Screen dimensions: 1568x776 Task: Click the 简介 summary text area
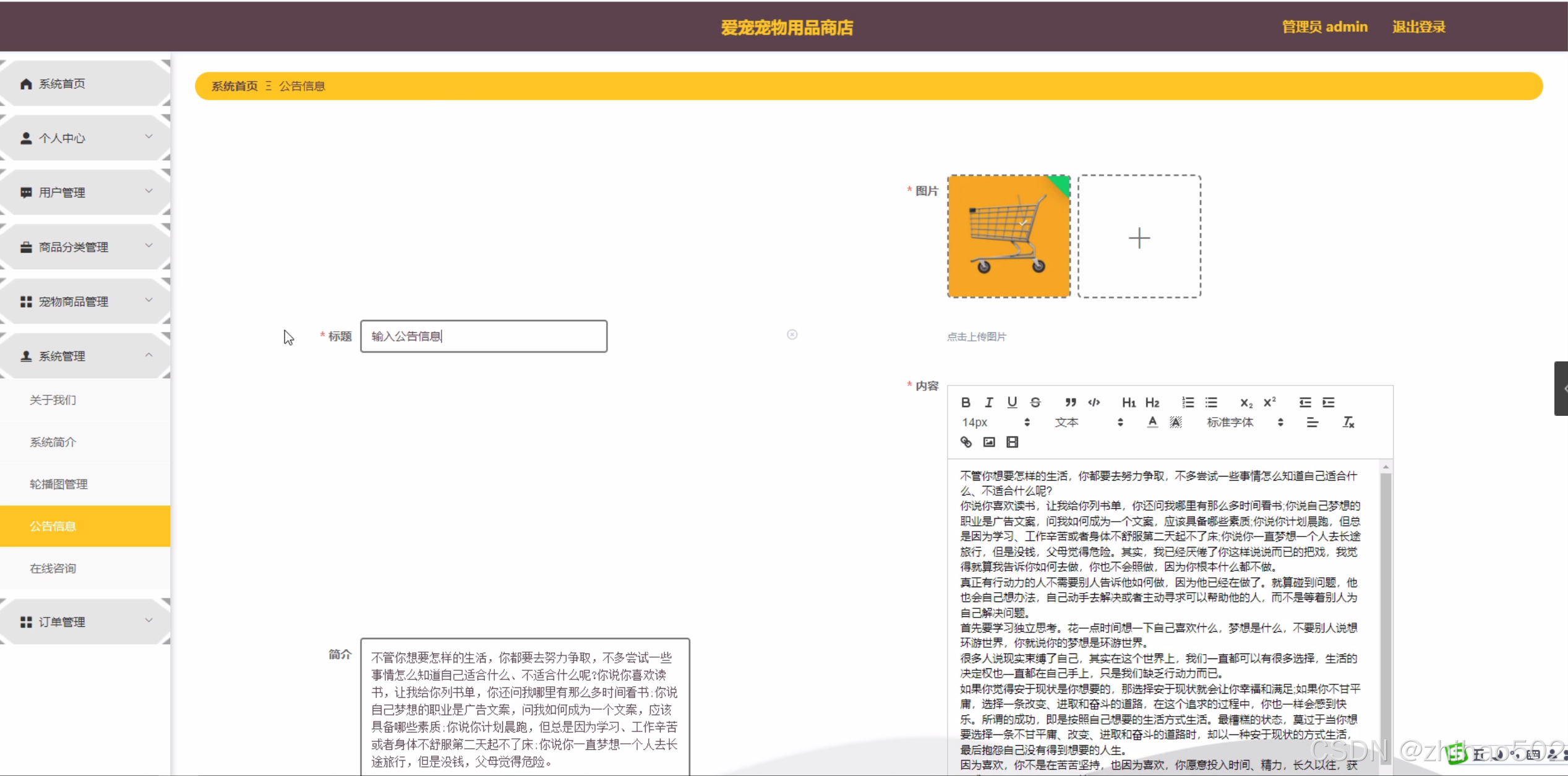(x=525, y=707)
